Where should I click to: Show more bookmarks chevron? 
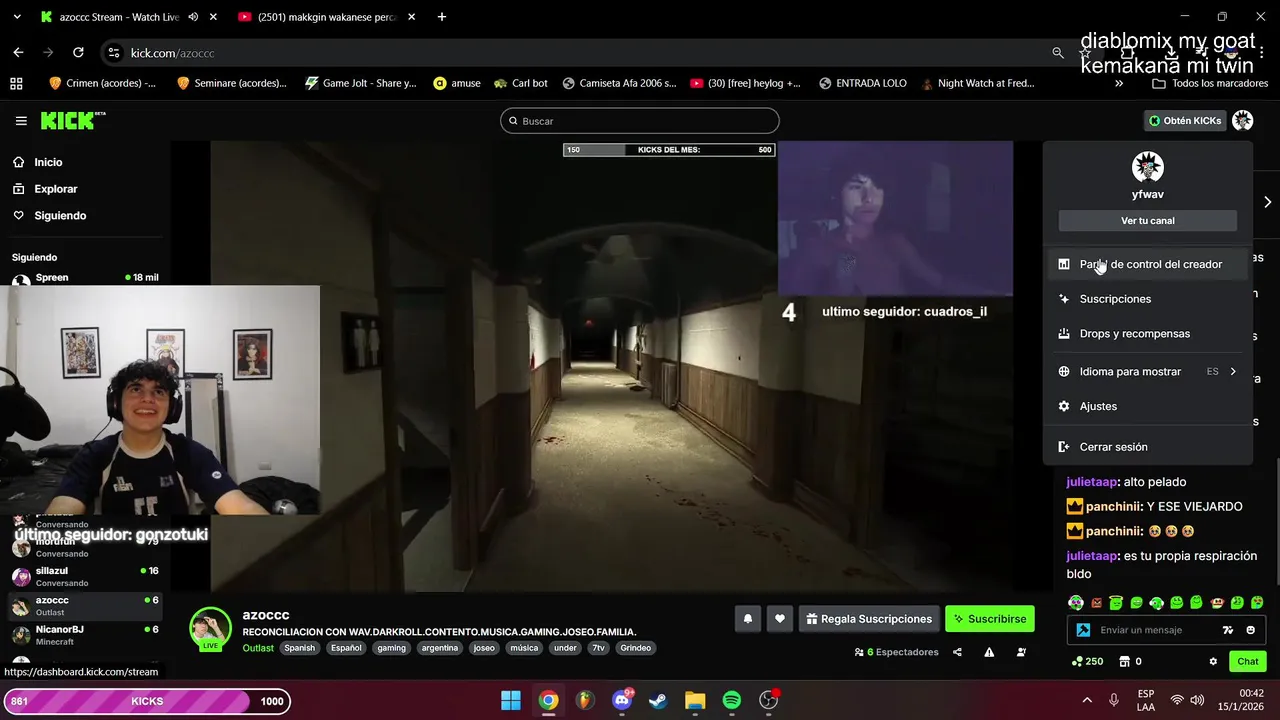click(1119, 84)
